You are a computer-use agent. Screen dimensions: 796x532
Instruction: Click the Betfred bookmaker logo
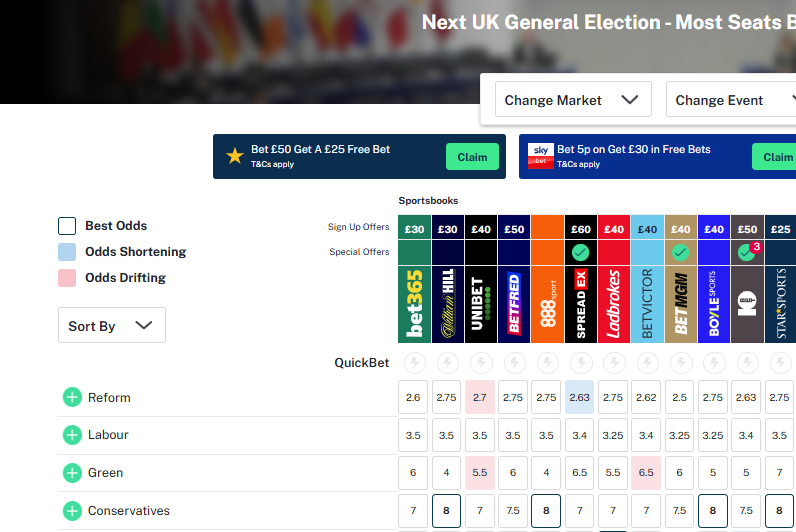point(514,304)
